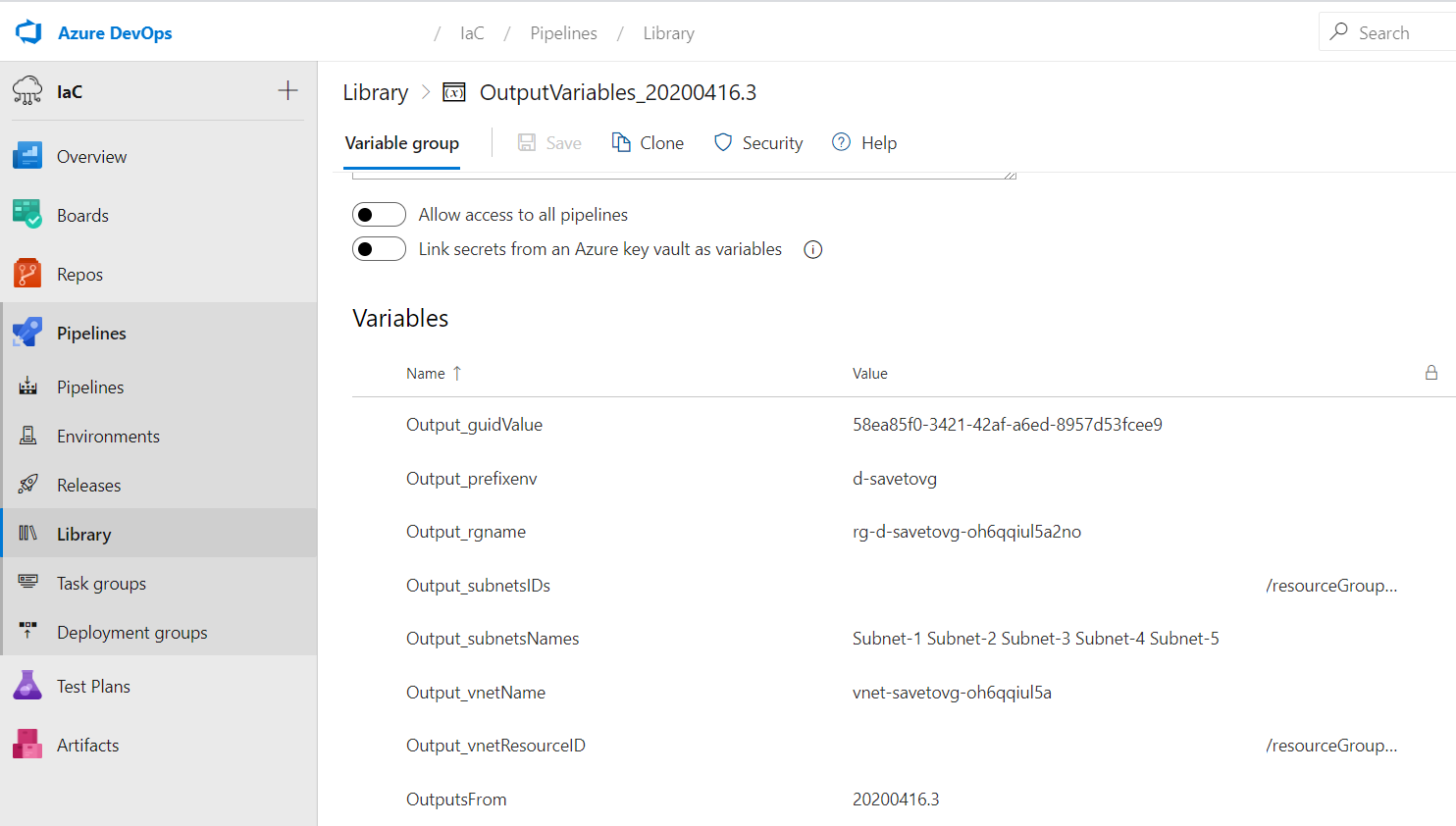The width and height of the screenshot is (1456, 826).
Task: Toggle Link secrets from Azure key vault
Action: [x=379, y=249]
